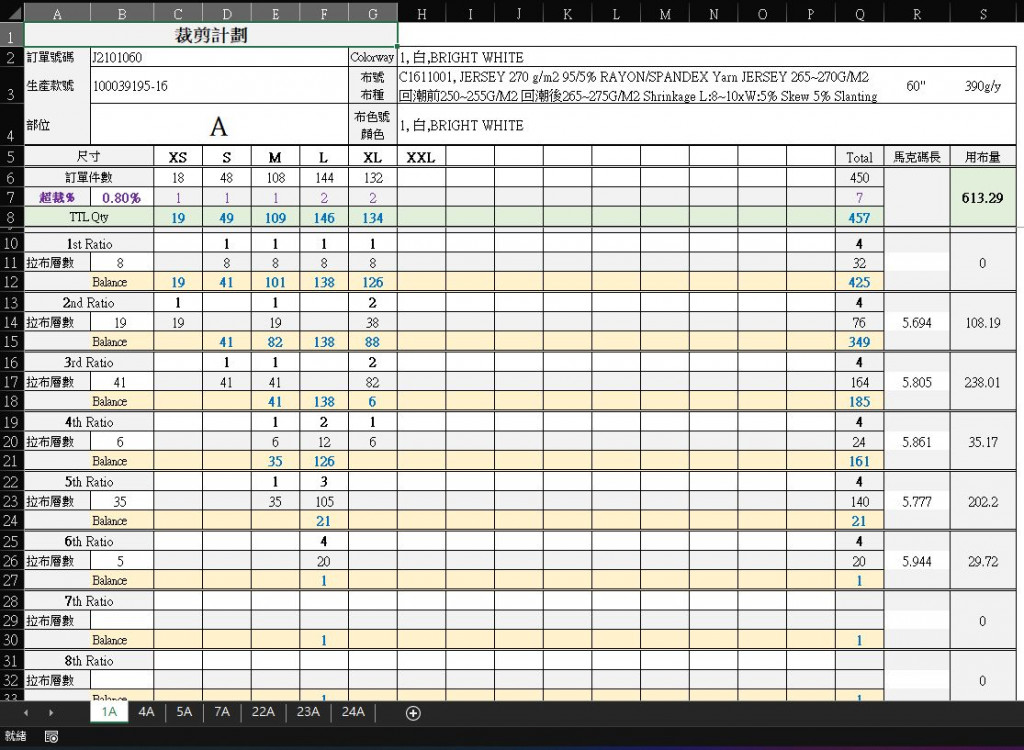Switch to the 7A sheet tab
This screenshot has height=750, width=1024.
coord(222,711)
